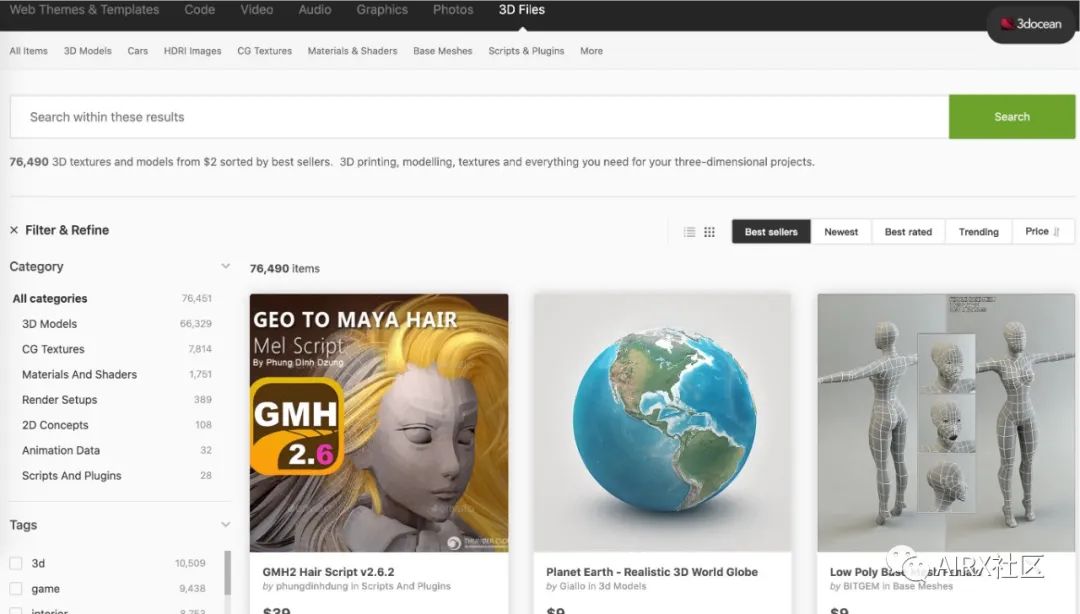This screenshot has height=614, width=1080.
Task: Switch to grid view icon
Action: (x=709, y=232)
